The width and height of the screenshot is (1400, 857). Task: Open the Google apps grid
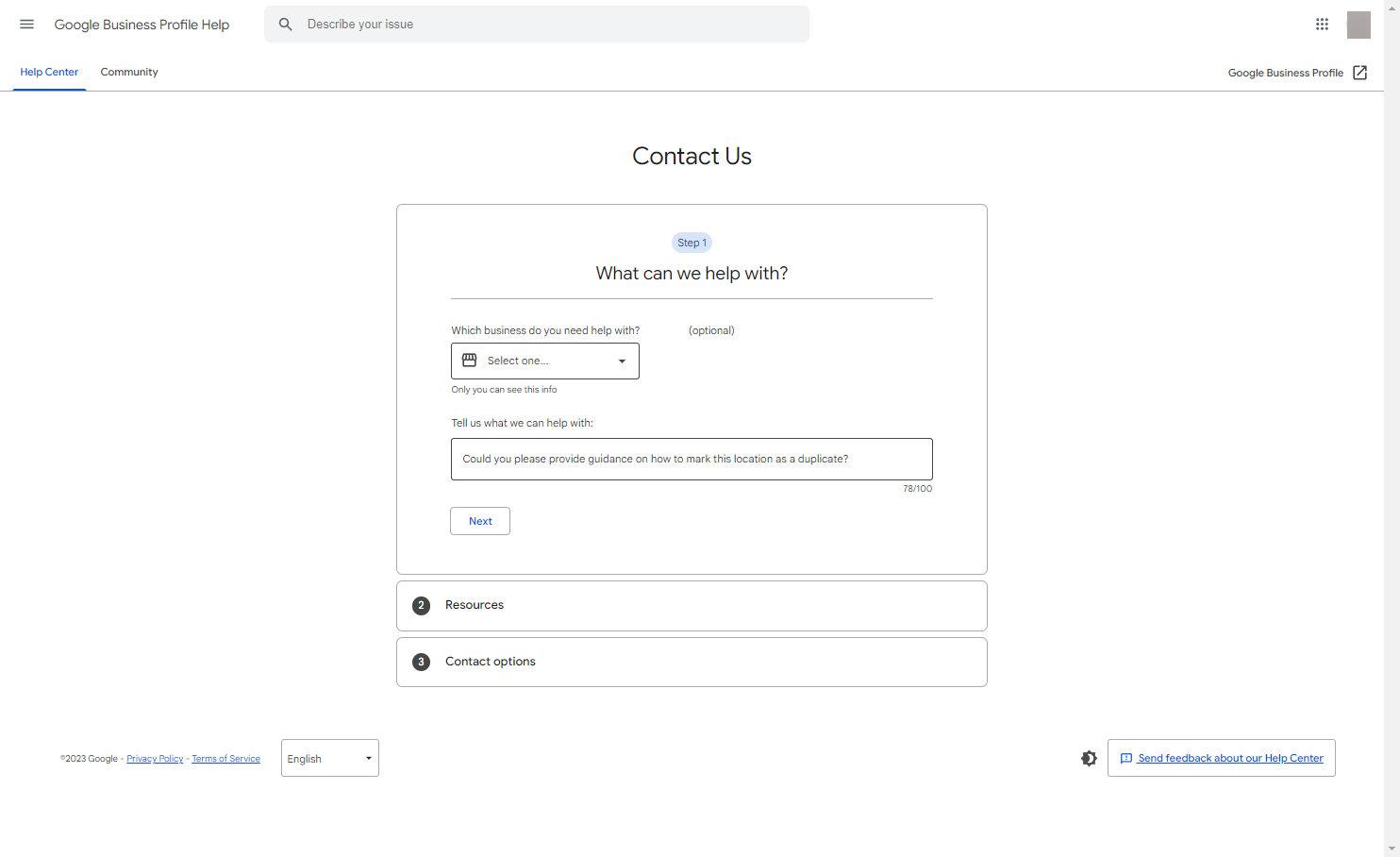coord(1322,25)
